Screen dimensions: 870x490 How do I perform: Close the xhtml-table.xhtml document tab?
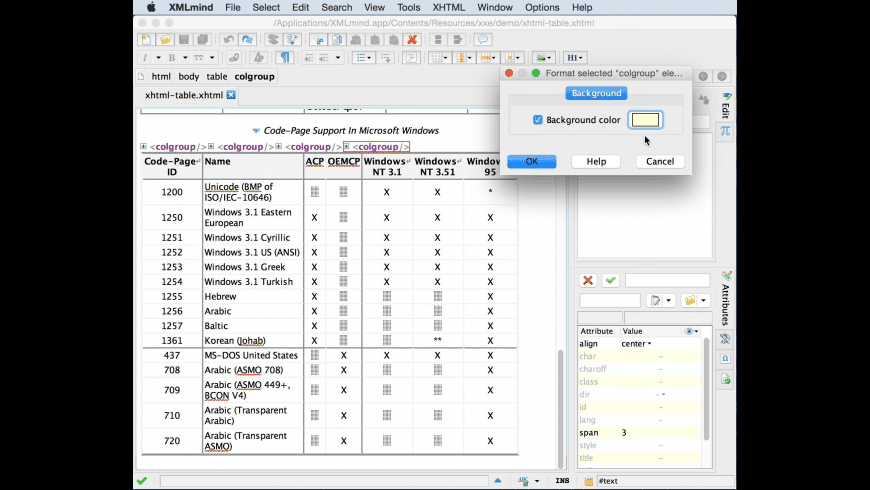[231, 95]
